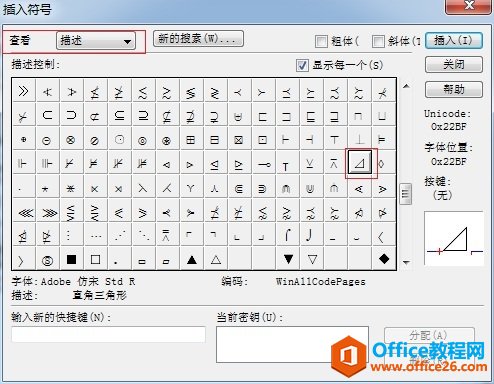Viewport: 494px width, 384px height.
Task: Choose the superset-or-equal symbol ⊇
Action: [143, 115]
